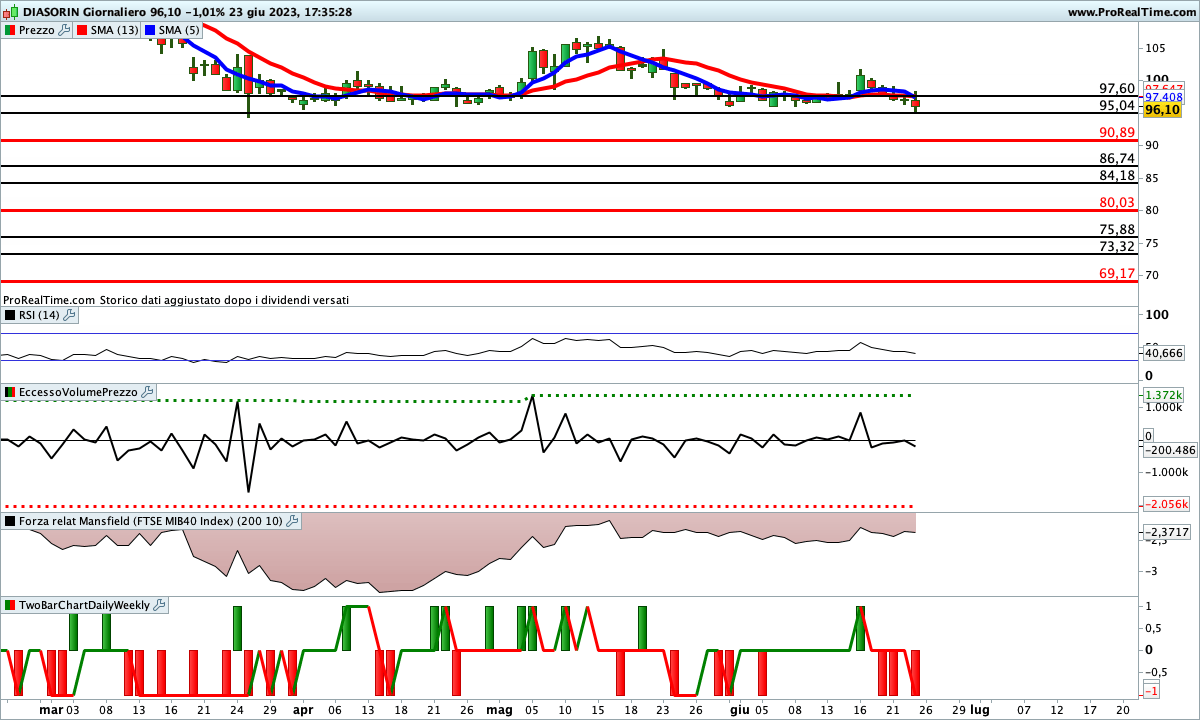Screen dimensions: 1200x720
Task: Click the RSI (14) wrench icon
Action: [68, 315]
